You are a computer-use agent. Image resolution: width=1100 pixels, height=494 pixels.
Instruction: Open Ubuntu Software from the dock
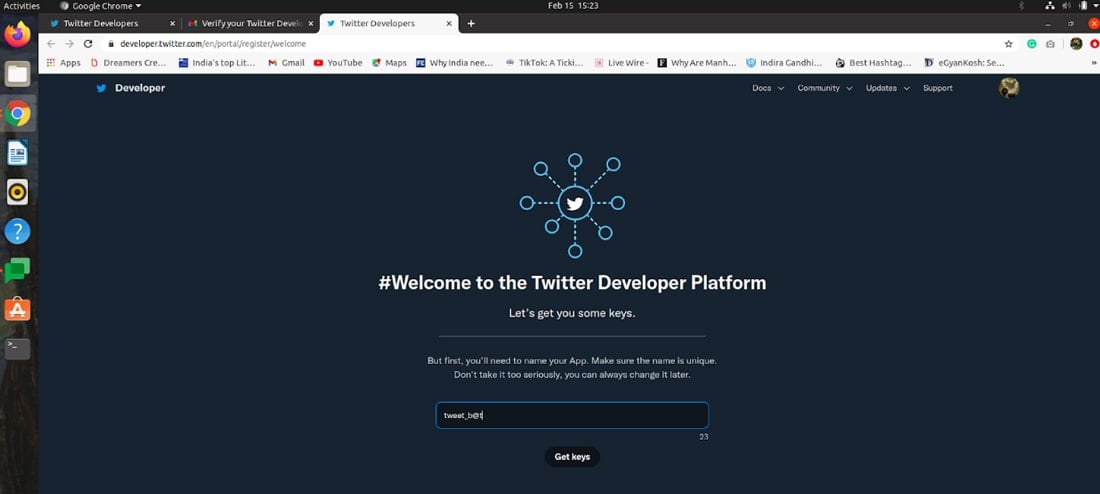[x=18, y=309]
